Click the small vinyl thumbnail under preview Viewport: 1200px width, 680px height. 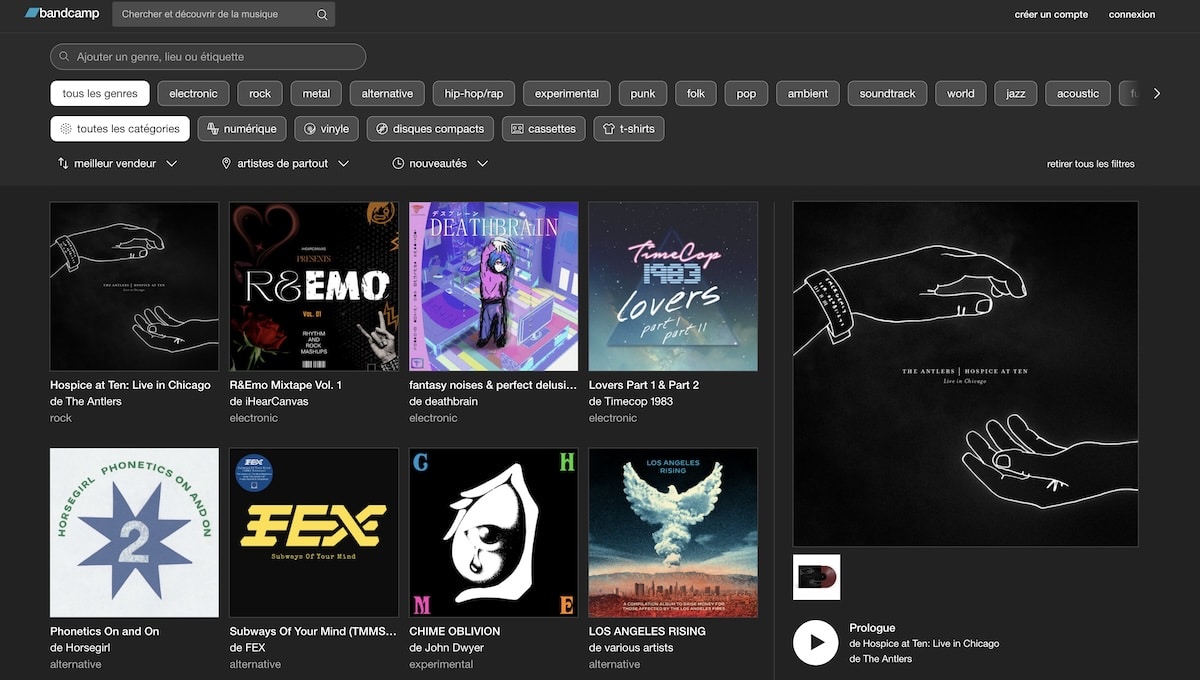816,577
